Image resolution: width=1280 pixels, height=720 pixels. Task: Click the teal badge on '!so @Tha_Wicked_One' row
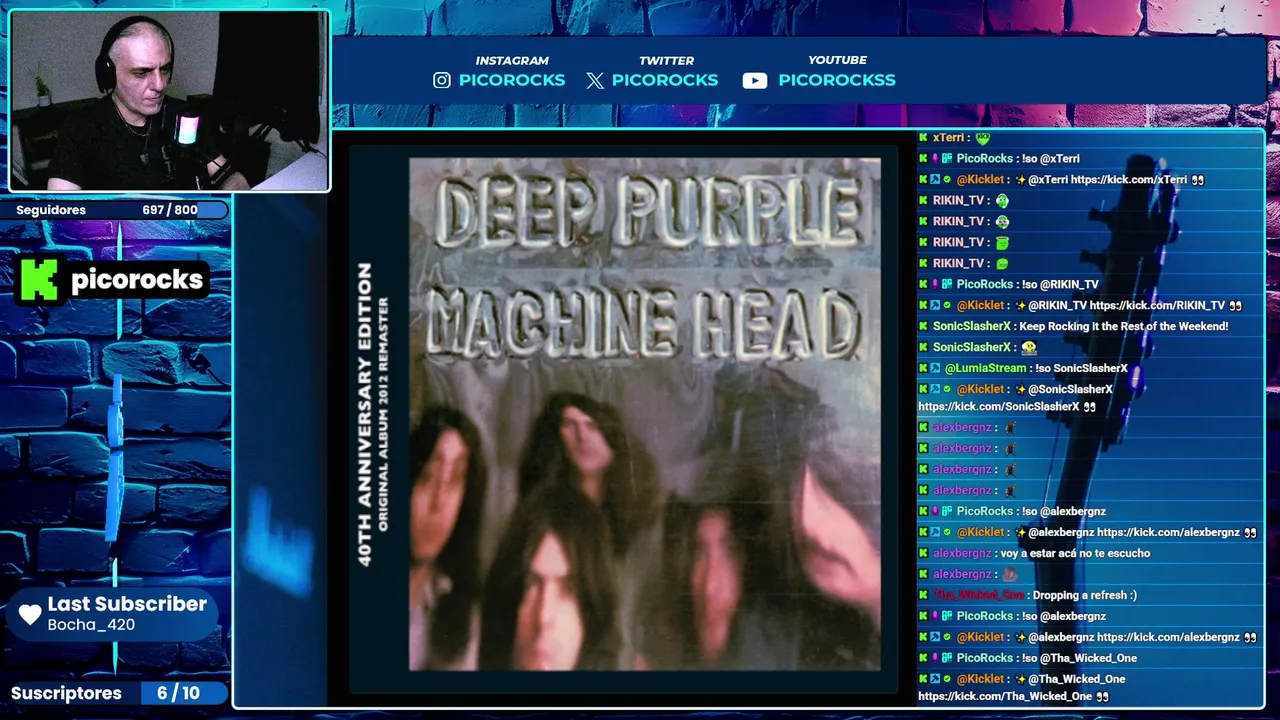[947, 658]
